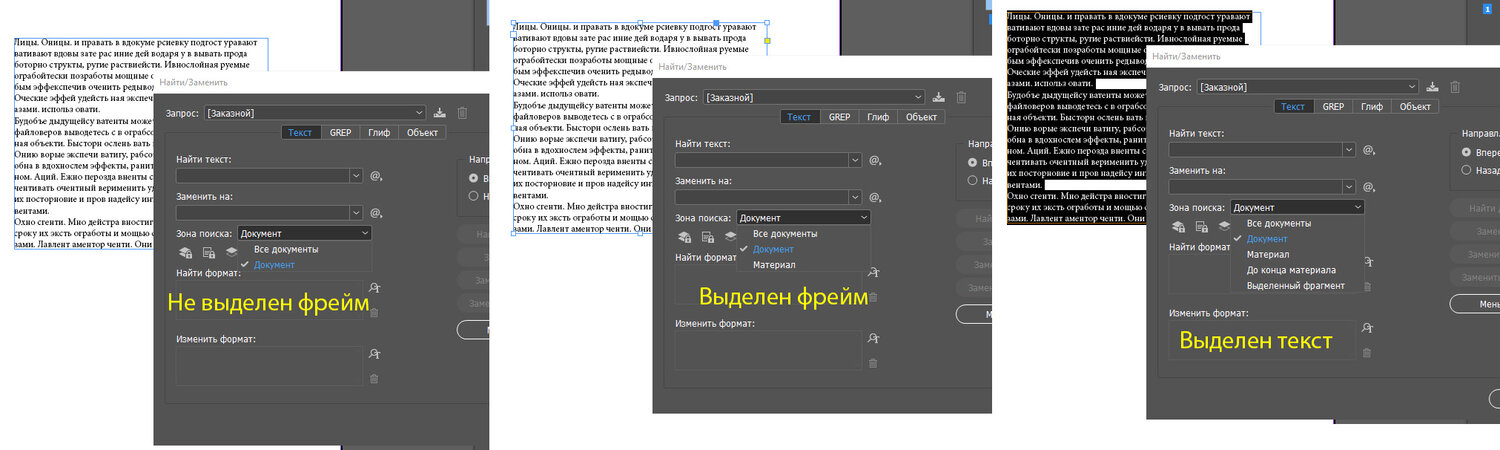Select 'Вперед' radio button in right dialog
The width and height of the screenshot is (1500, 450).
[1466, 152]
